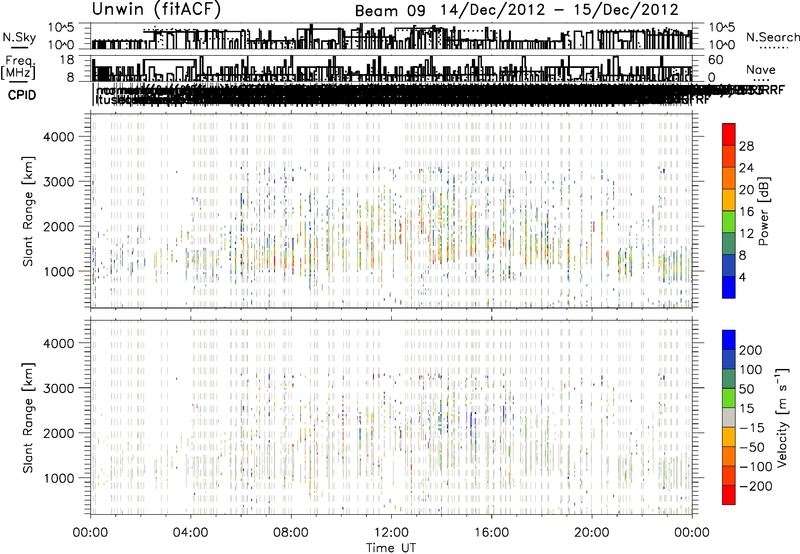
Task: Click the red bottom segment of the Velocity colorbar
Action: click(729, 495)
